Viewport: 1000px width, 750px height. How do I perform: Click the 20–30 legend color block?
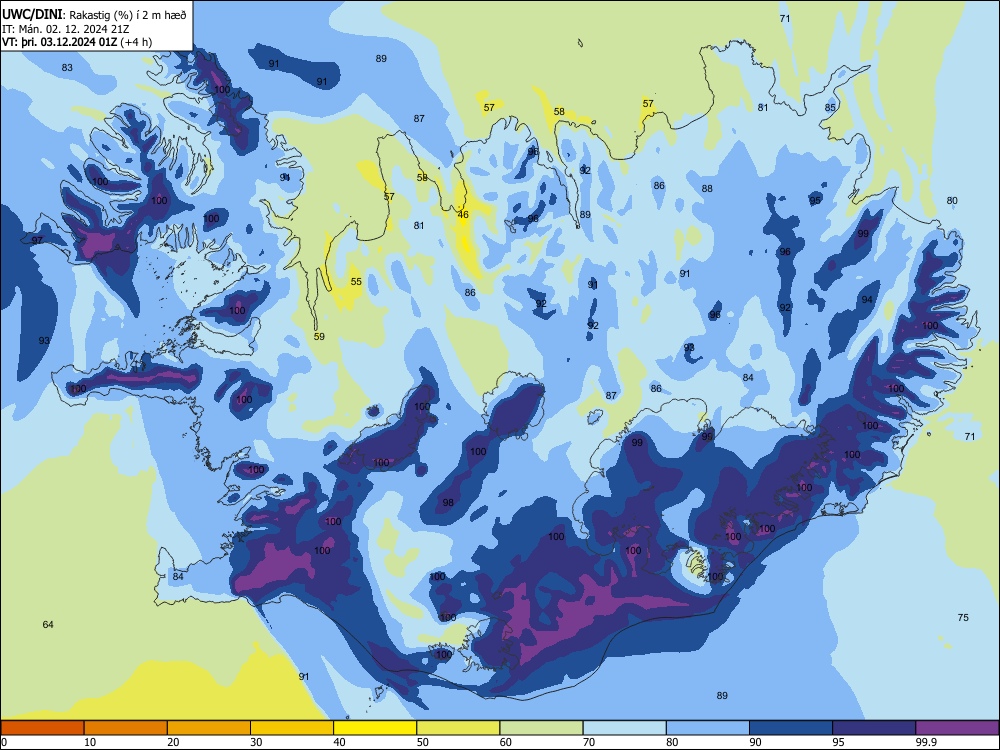(x=209, y=728)
